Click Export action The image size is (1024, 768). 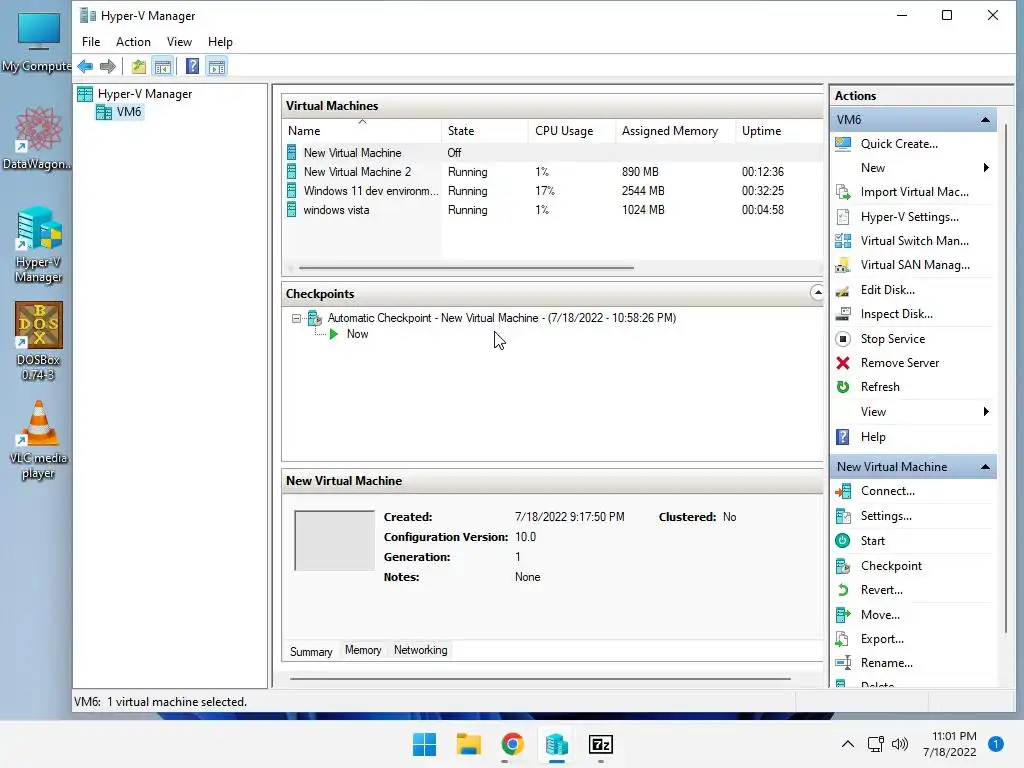tap(882, 639)
